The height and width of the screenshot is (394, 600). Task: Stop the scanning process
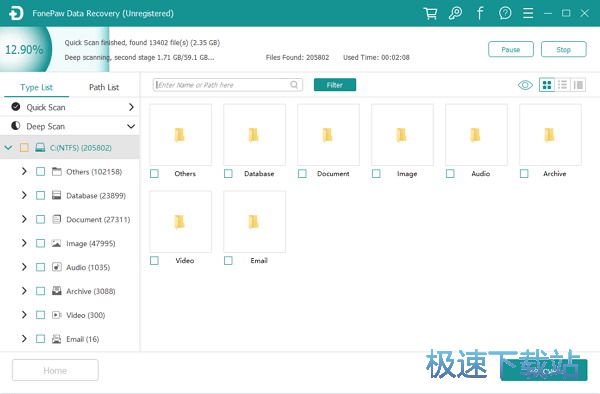tap(564, 49)
